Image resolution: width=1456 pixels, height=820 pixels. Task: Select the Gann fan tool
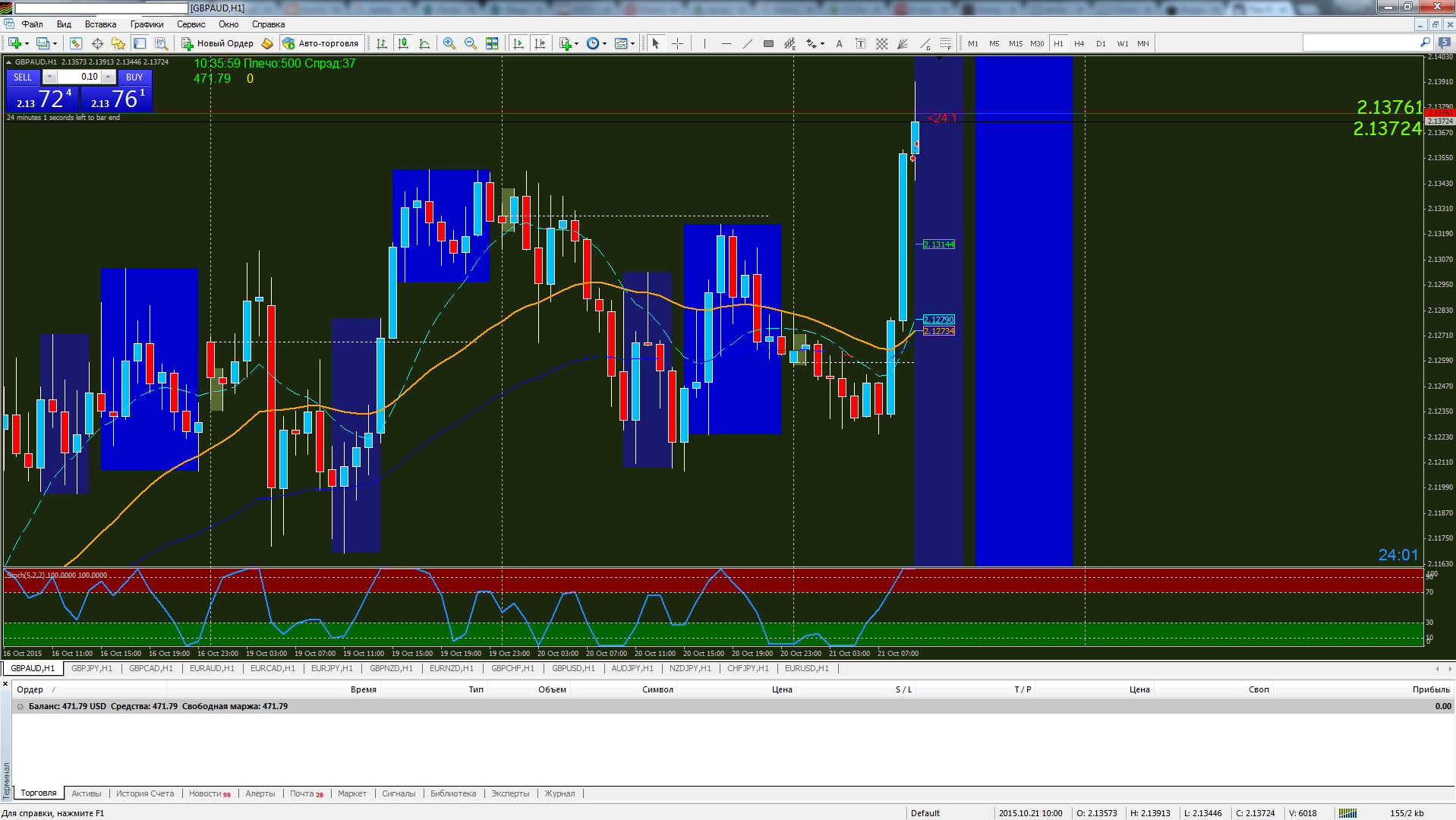(903, 43)
